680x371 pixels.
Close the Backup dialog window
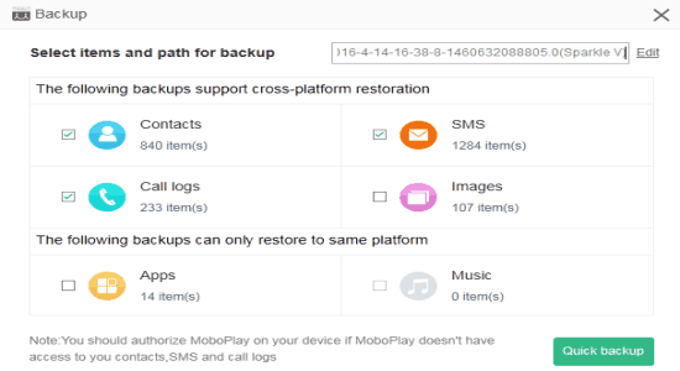[x=661, y=15]
